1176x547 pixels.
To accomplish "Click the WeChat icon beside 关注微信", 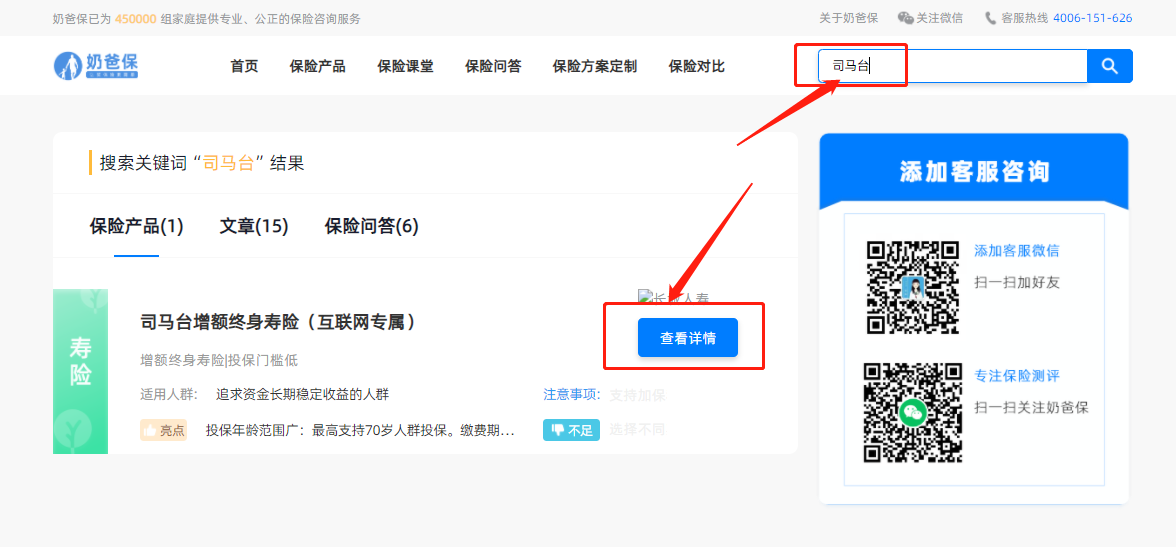I will click(906, 18).
